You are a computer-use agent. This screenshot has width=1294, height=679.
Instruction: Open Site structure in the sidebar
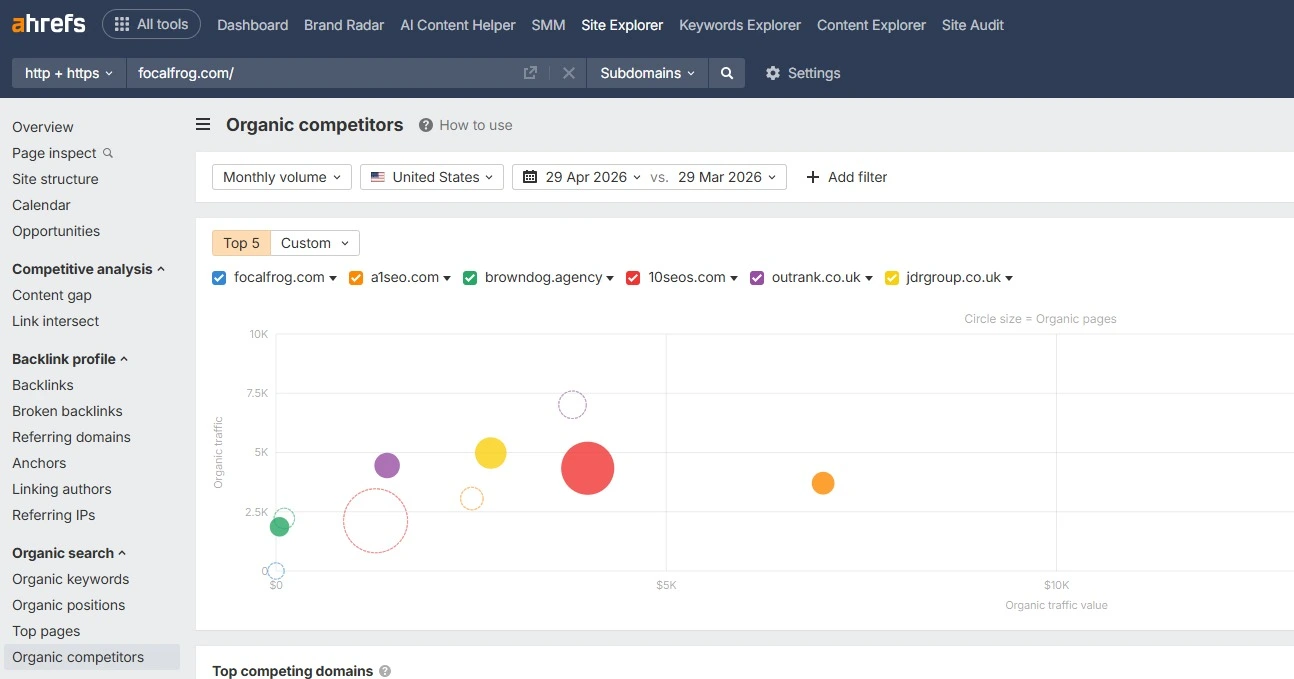click(x=55, y=179)
